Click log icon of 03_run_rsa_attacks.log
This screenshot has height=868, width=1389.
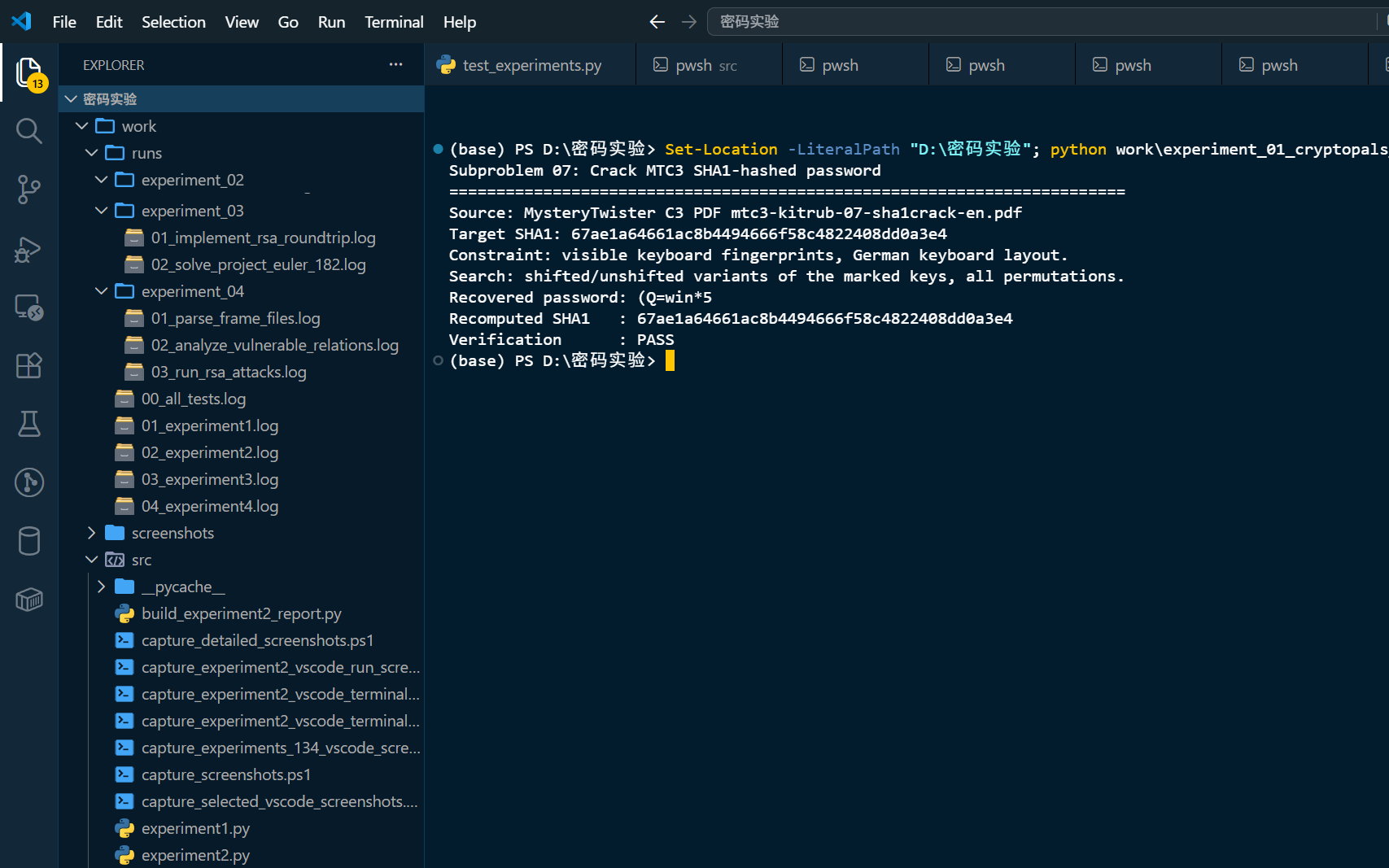point(134,372)
